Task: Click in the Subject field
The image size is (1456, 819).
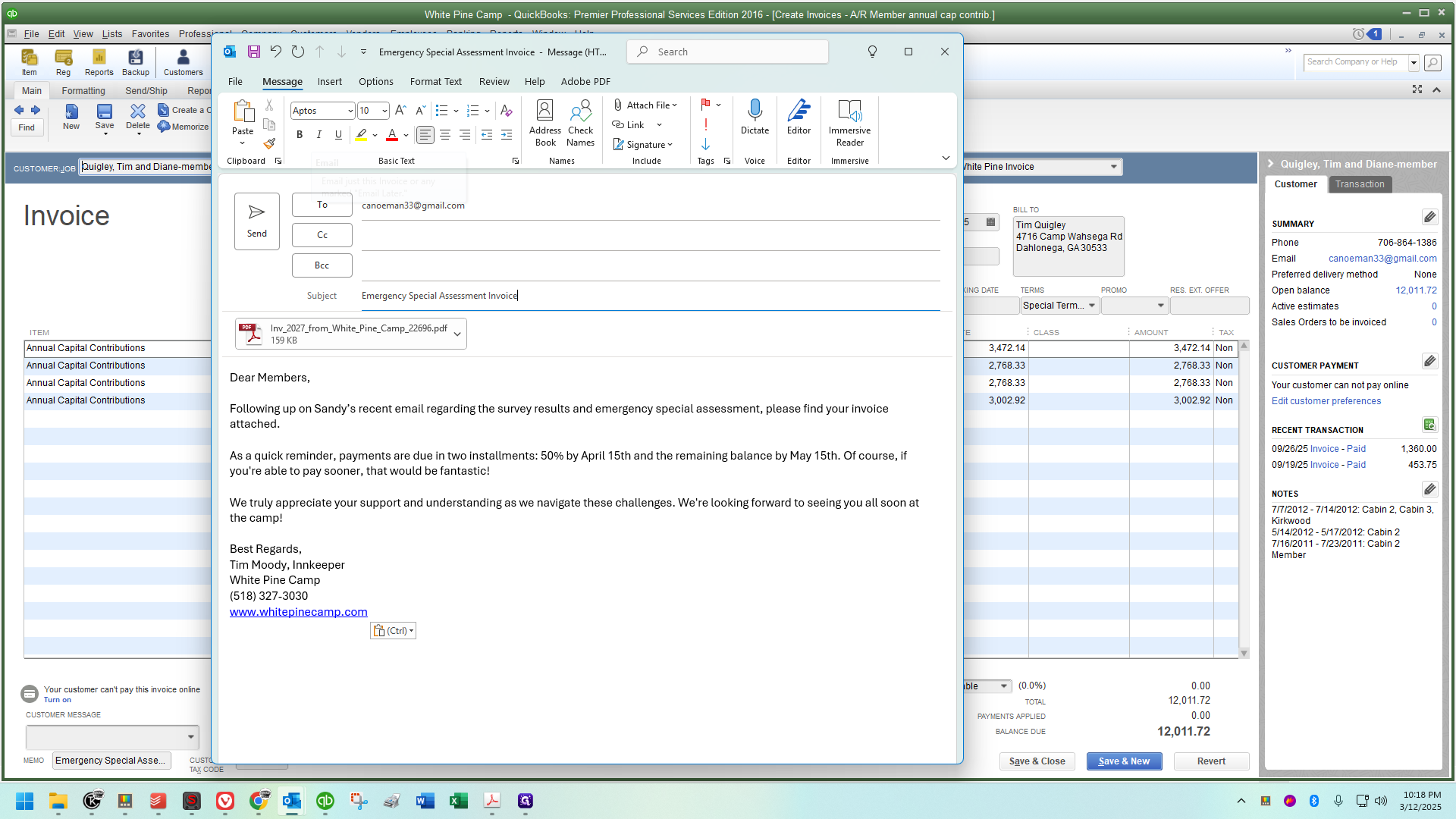Action: (x=651, y=296)
